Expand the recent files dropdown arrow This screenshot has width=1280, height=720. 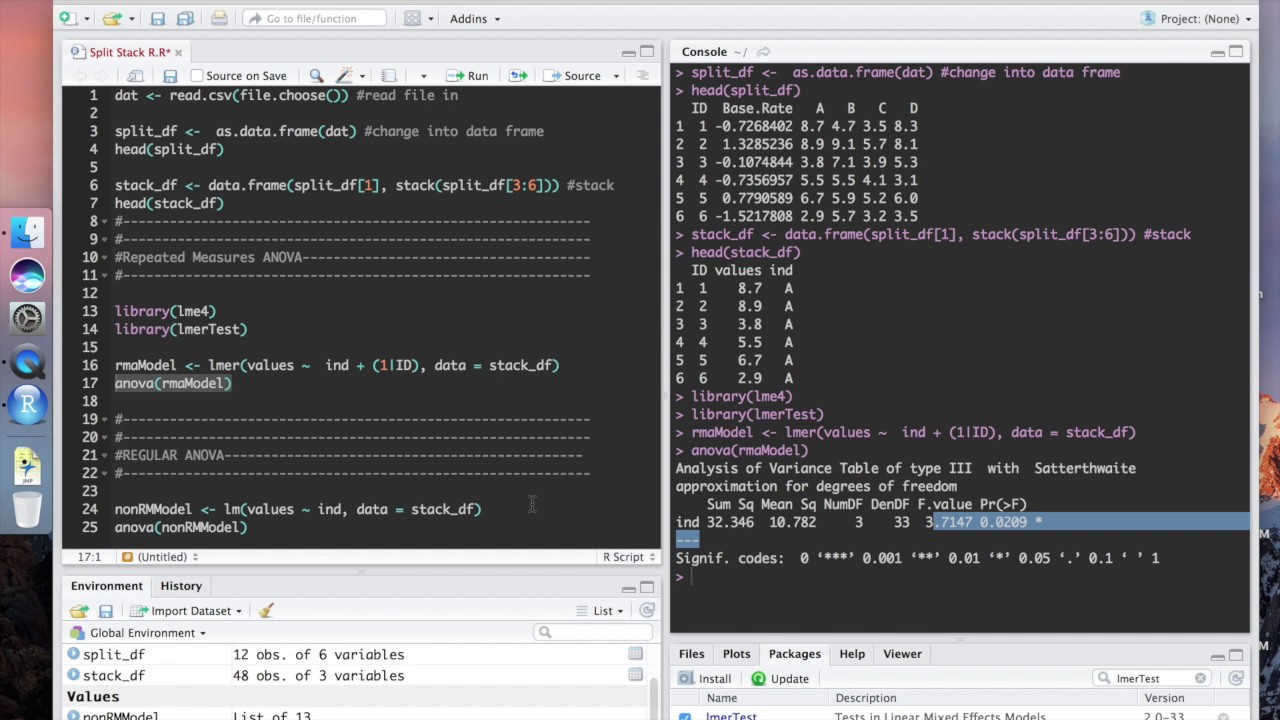(131, 19)
